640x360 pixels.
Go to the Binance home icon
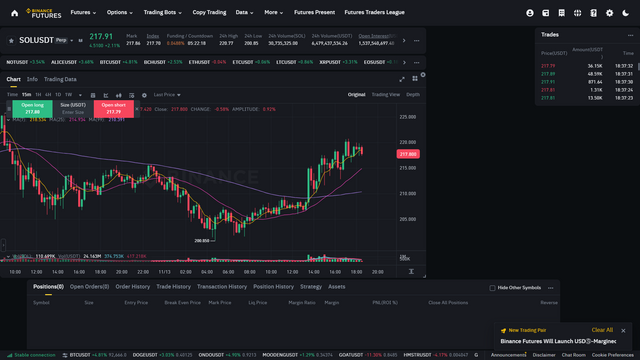pyautogui.click(x=15, y=13)
